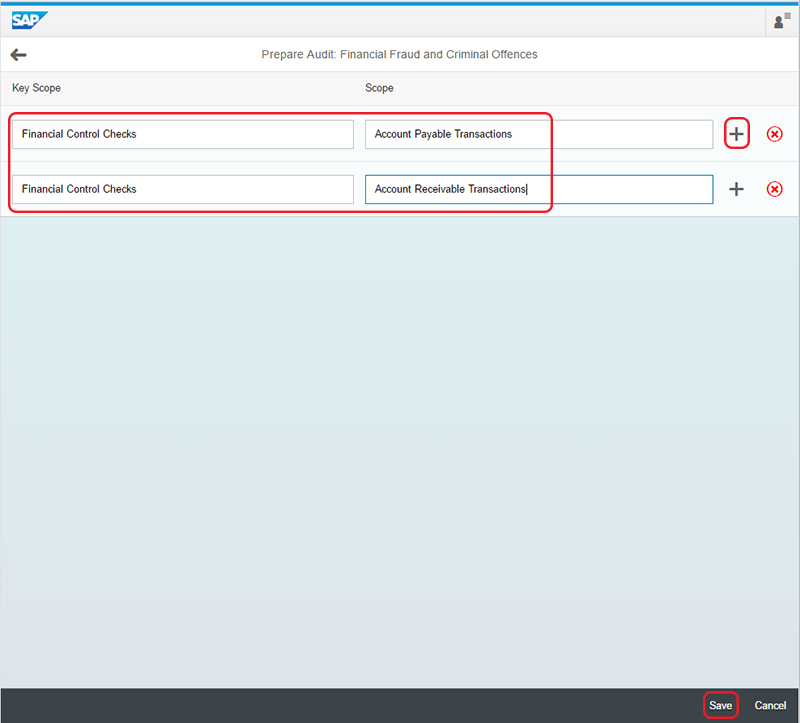Click empty space in the dark footer bar
The height and width of the screenshot is (723, 800).
click(x=350, y=705)
